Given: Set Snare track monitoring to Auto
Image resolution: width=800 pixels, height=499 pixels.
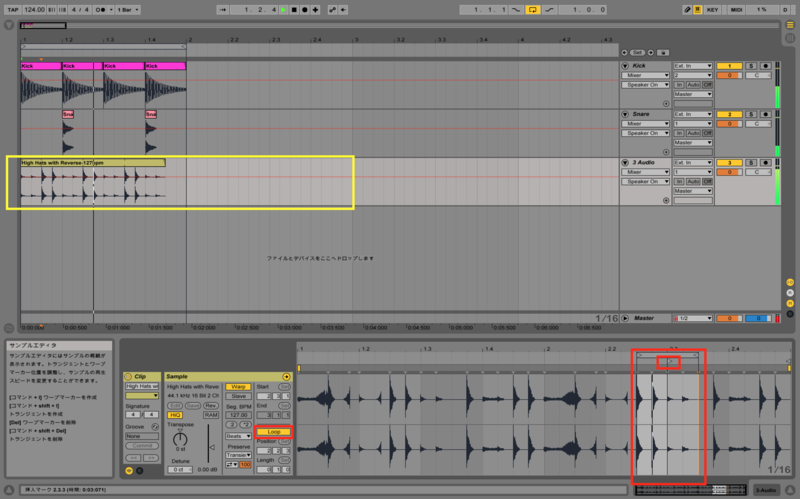Looking at the screenshot, I should coord(692,133).
